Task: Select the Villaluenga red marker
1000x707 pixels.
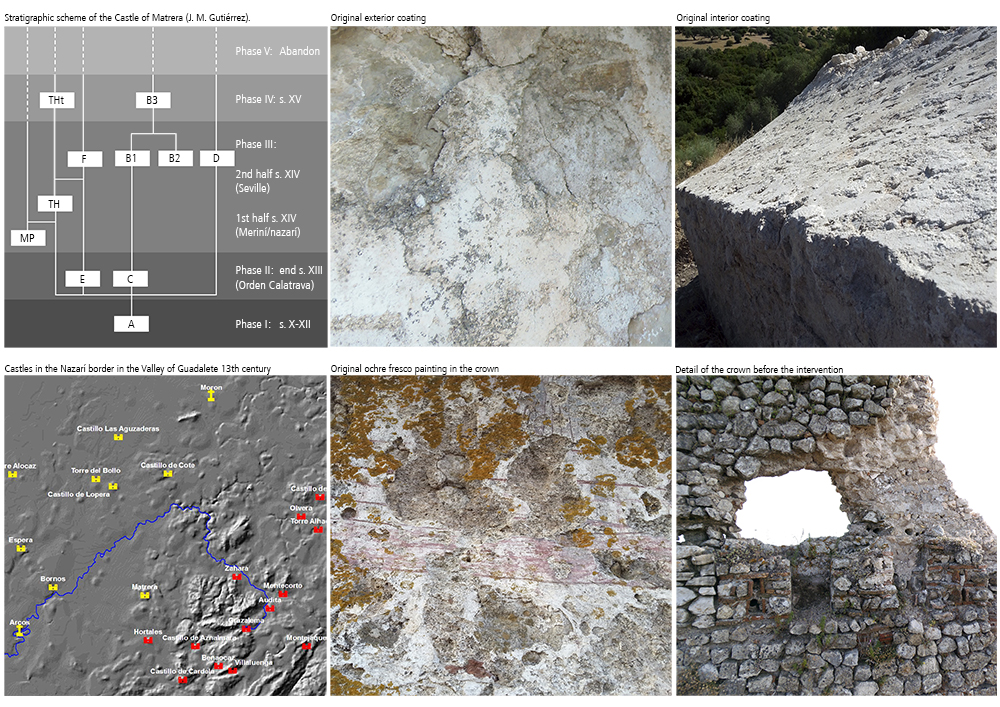Action: coord(233,671)
